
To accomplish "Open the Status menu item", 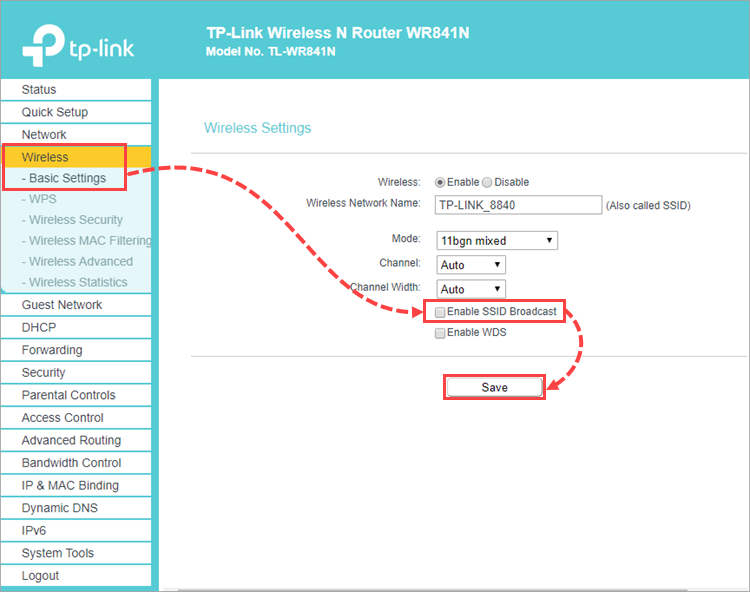I will tap(76, 89).
